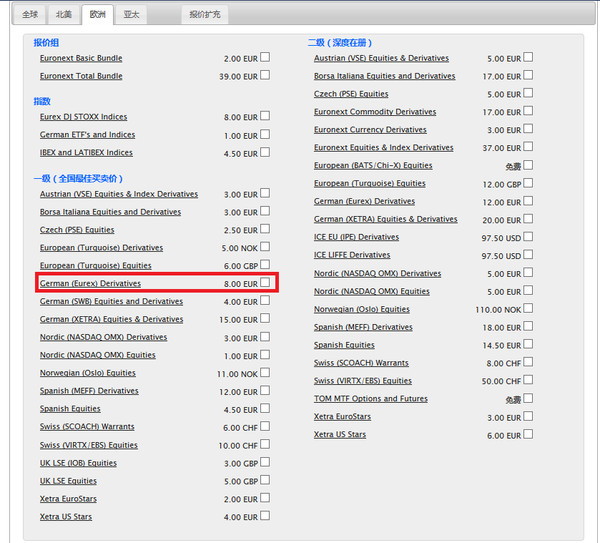Tick Swiss (SCOACH) Warrants 6.00 CHF checkbox

click(265, 426)
